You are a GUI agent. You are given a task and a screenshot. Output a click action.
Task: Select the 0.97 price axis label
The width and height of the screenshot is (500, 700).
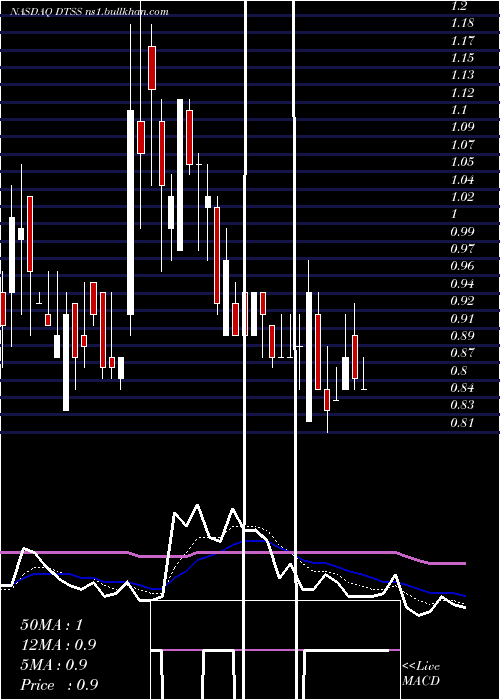pos(462,249)
